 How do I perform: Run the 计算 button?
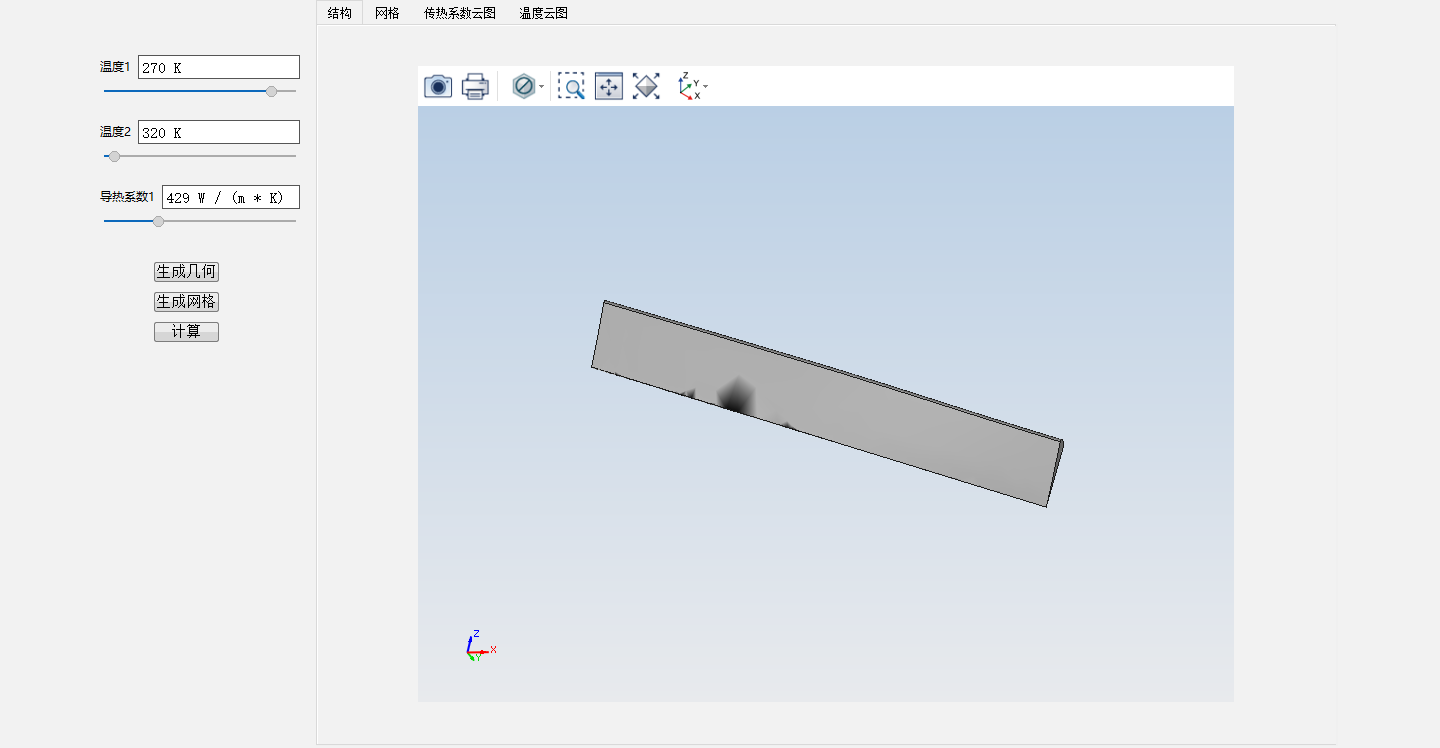coord(186,332)
